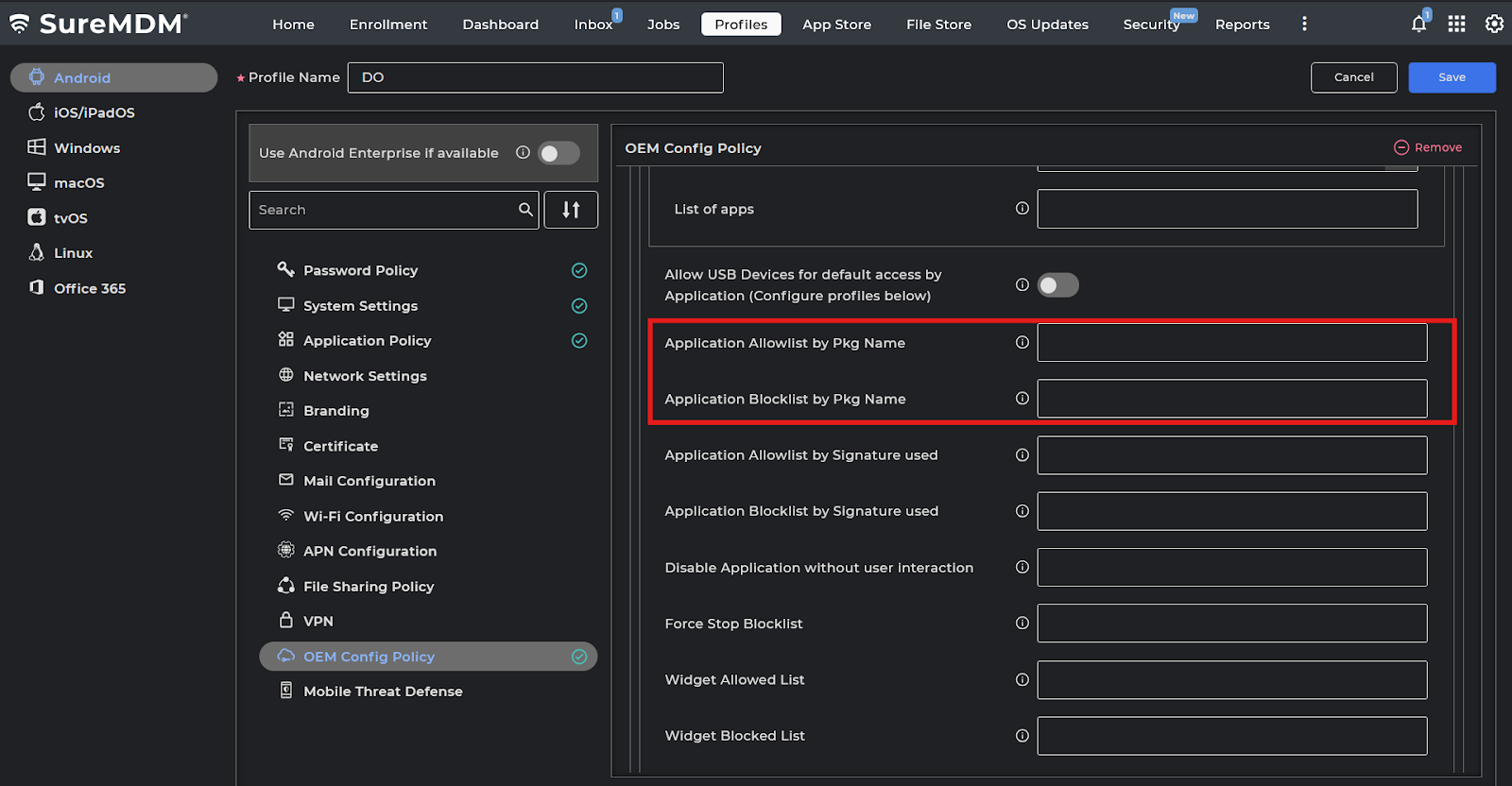
Task: Open the three-dot more menu
Action: tap(1304, 24)
